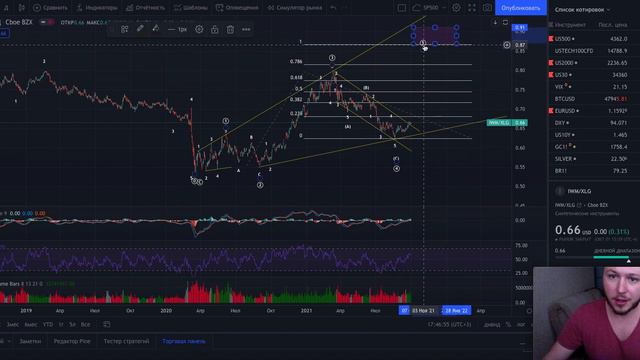Minimize the bottom panel with dash icon

522,343
